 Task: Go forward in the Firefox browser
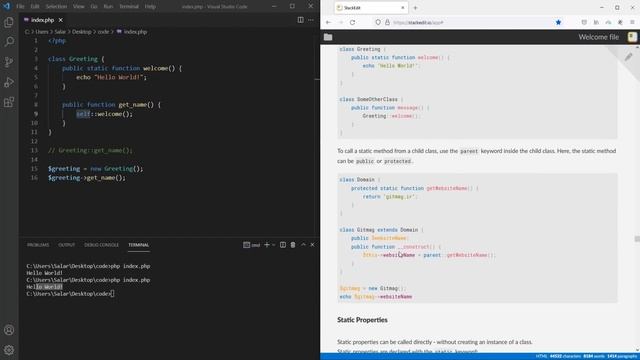340,22
